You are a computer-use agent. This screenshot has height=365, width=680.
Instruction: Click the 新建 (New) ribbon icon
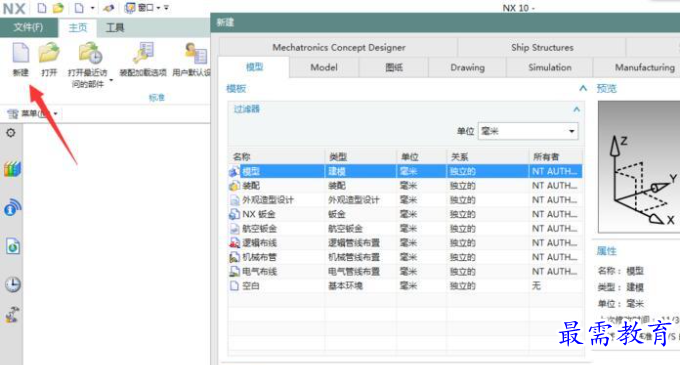coord(20,53)
